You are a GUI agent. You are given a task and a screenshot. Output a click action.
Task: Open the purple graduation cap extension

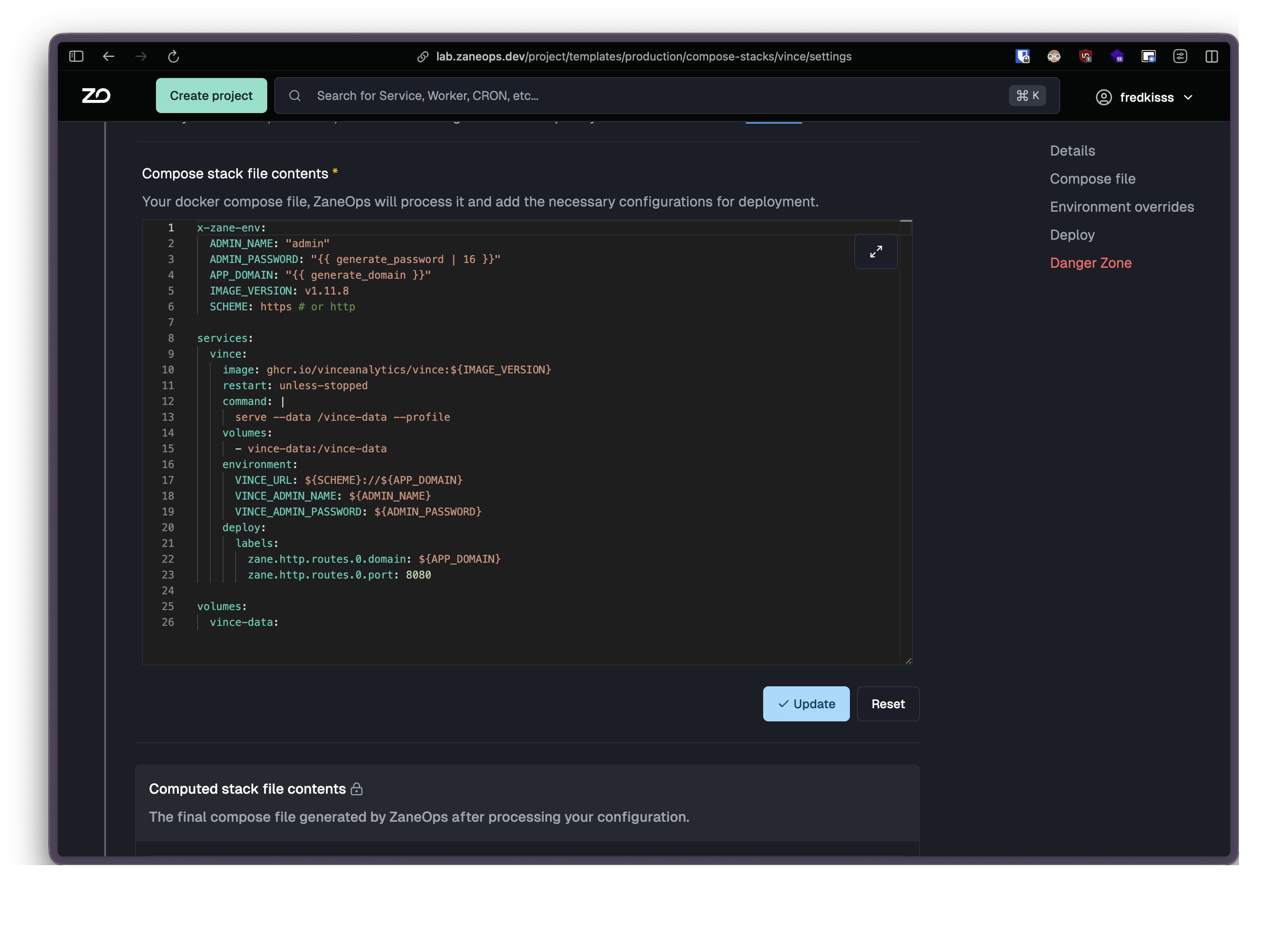click(x=1117, y=56)
